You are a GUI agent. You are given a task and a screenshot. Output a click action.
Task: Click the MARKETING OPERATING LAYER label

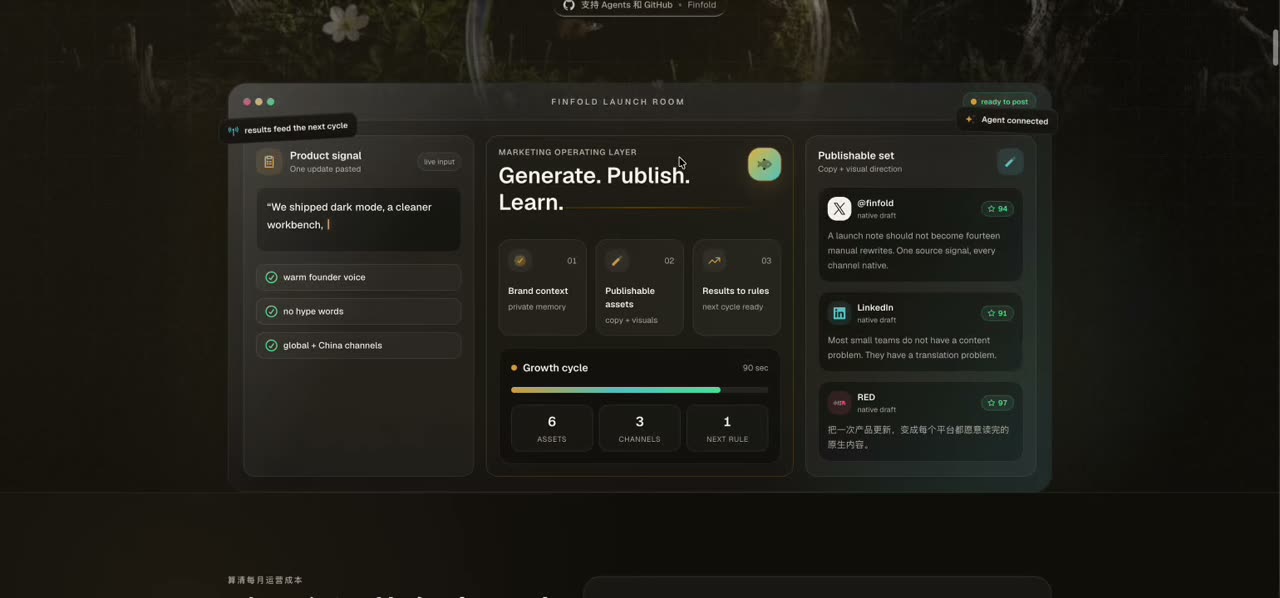coord(567,152)
